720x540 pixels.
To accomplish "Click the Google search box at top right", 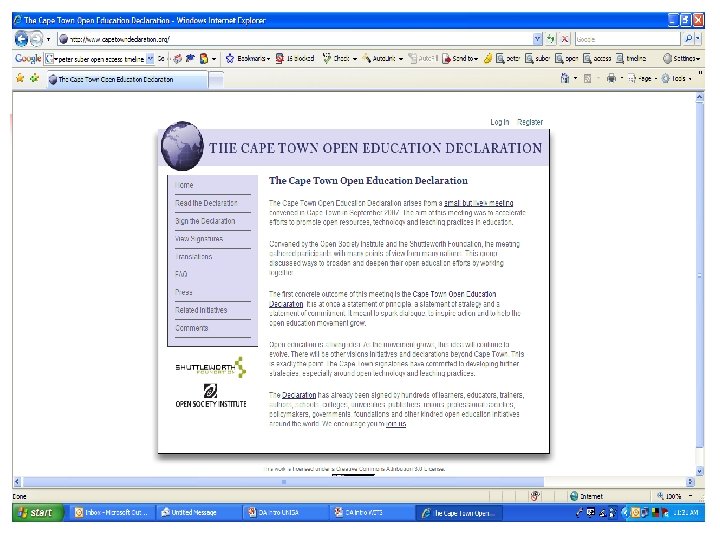I will point(627,39).
